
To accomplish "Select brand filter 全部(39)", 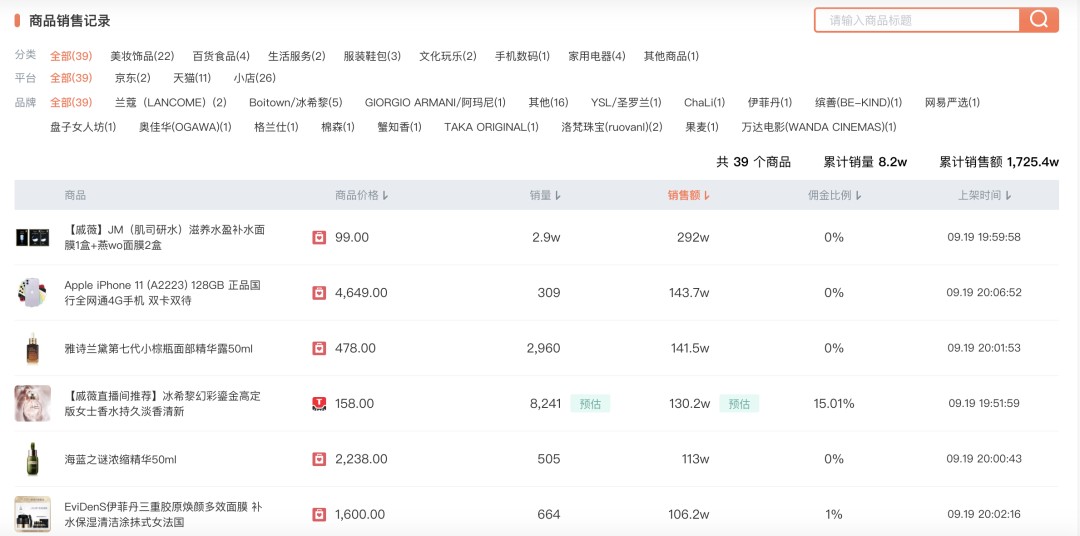I will pos(71,103).
